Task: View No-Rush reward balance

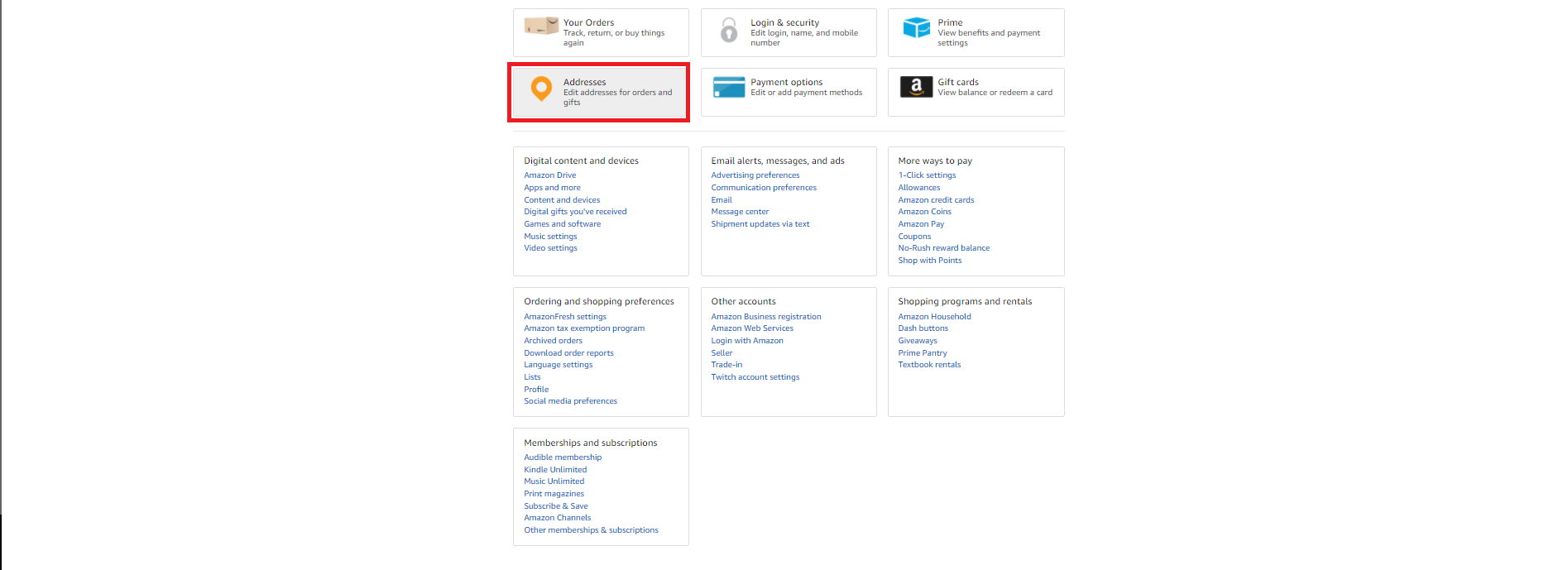Action: click(944, 248)
